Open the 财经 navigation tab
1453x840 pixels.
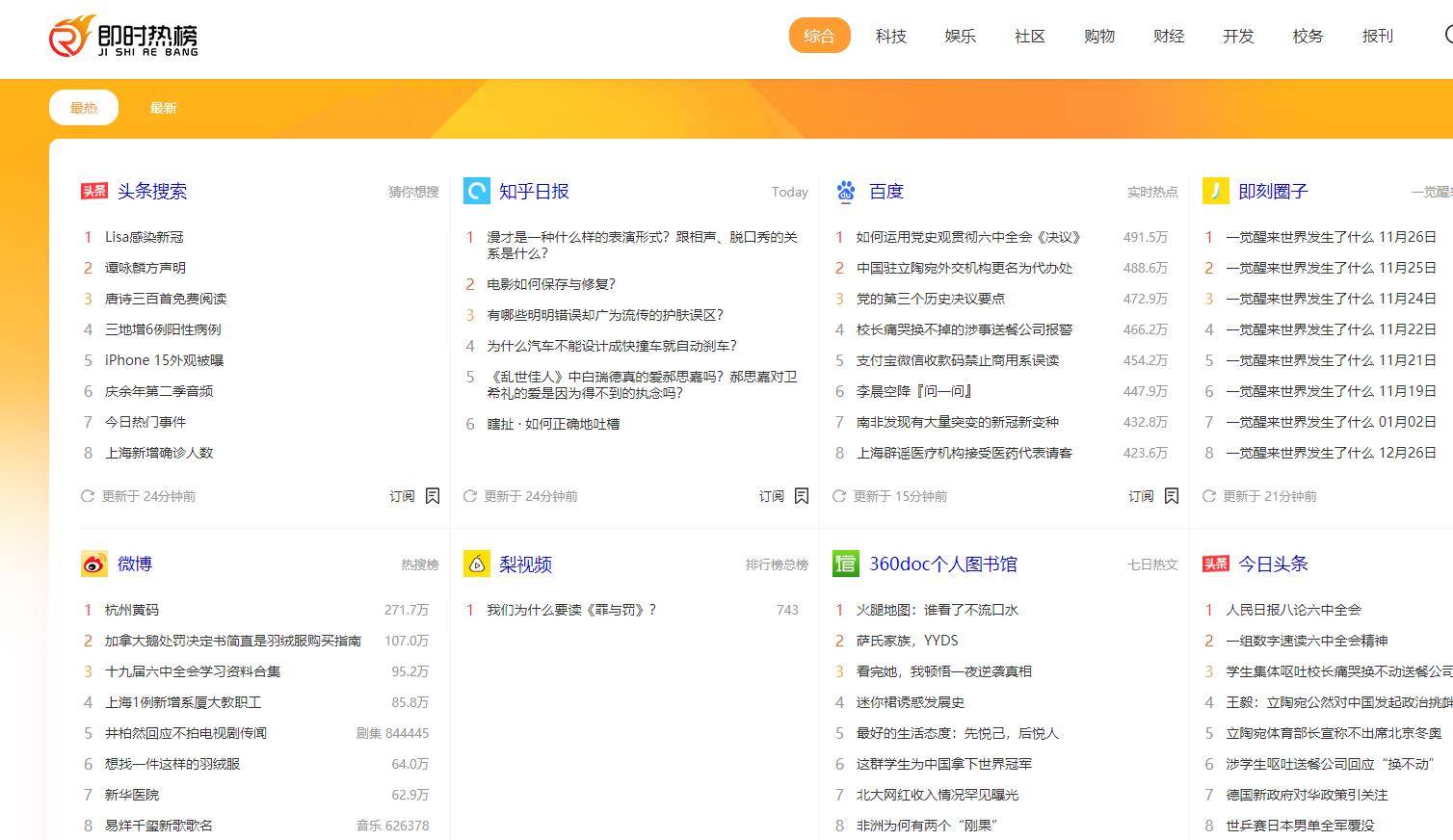tap(1168, 36)
